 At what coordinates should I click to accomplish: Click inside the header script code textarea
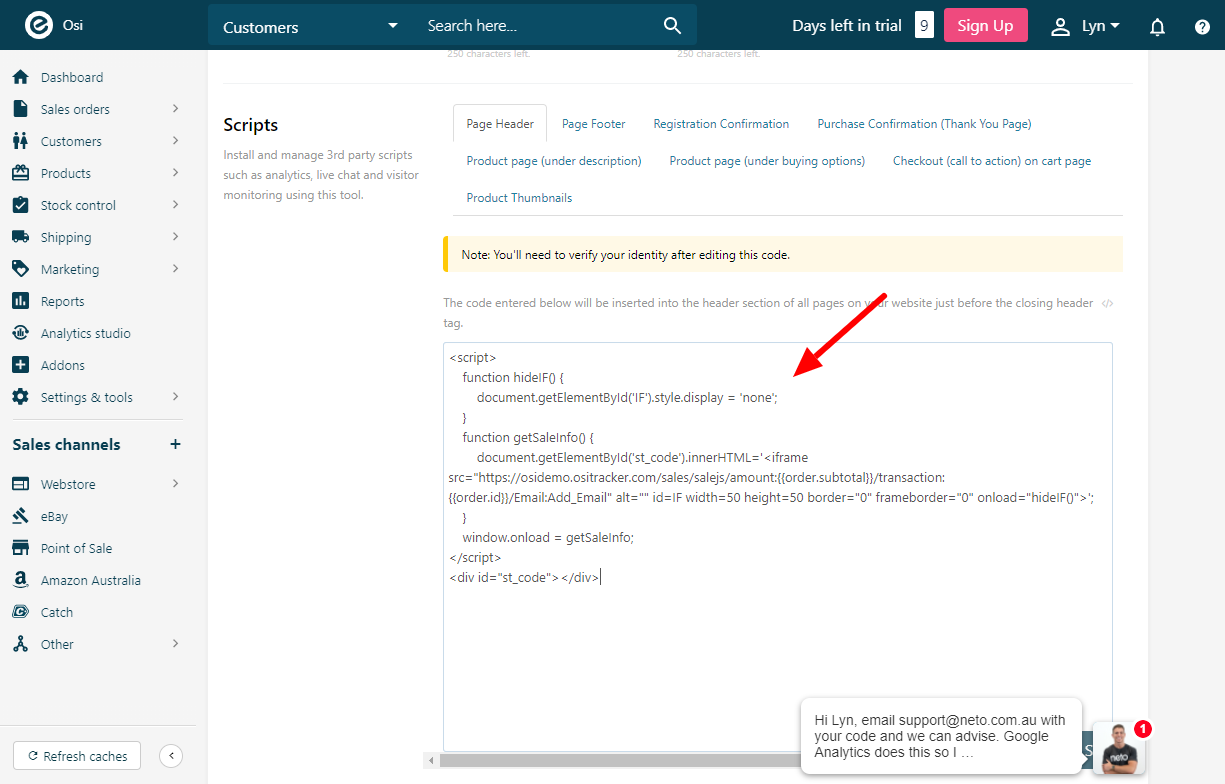pos(778,546)
